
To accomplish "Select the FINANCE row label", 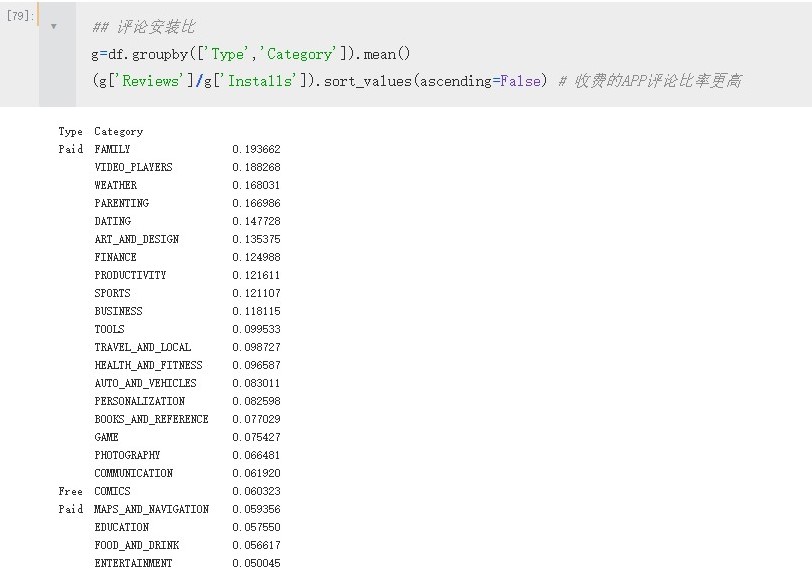I will point(115,257).
